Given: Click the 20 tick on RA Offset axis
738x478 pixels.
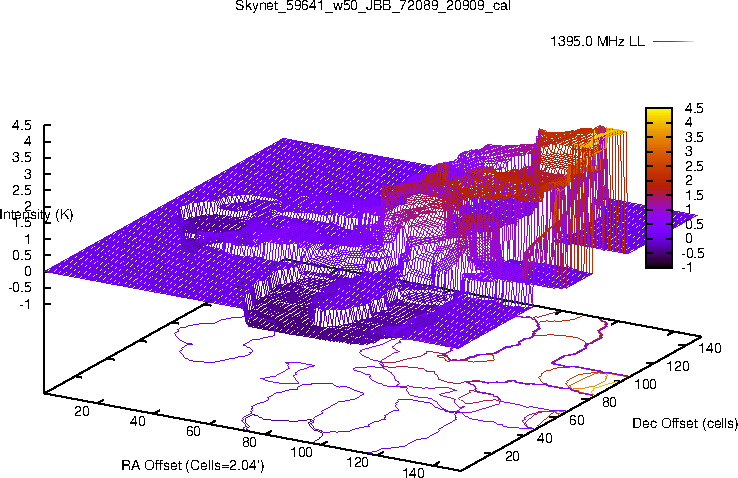Looking at the screenshot, I should pyautogui.click(x=82, y=411).
